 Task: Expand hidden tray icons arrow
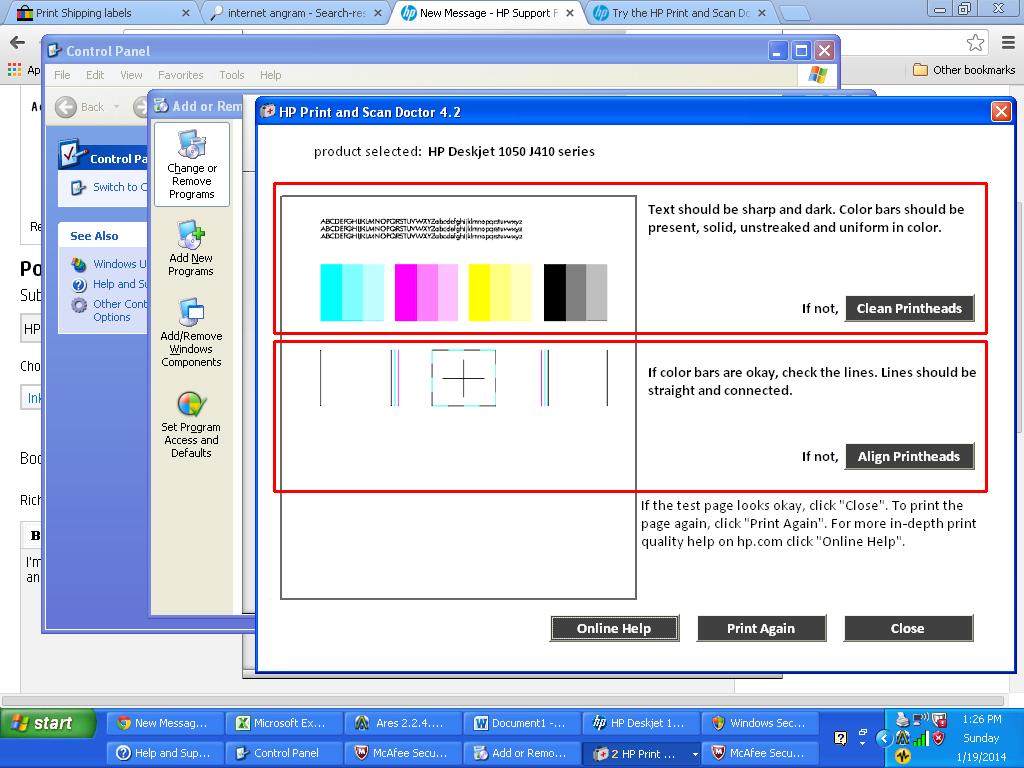(x=884, y=738)
